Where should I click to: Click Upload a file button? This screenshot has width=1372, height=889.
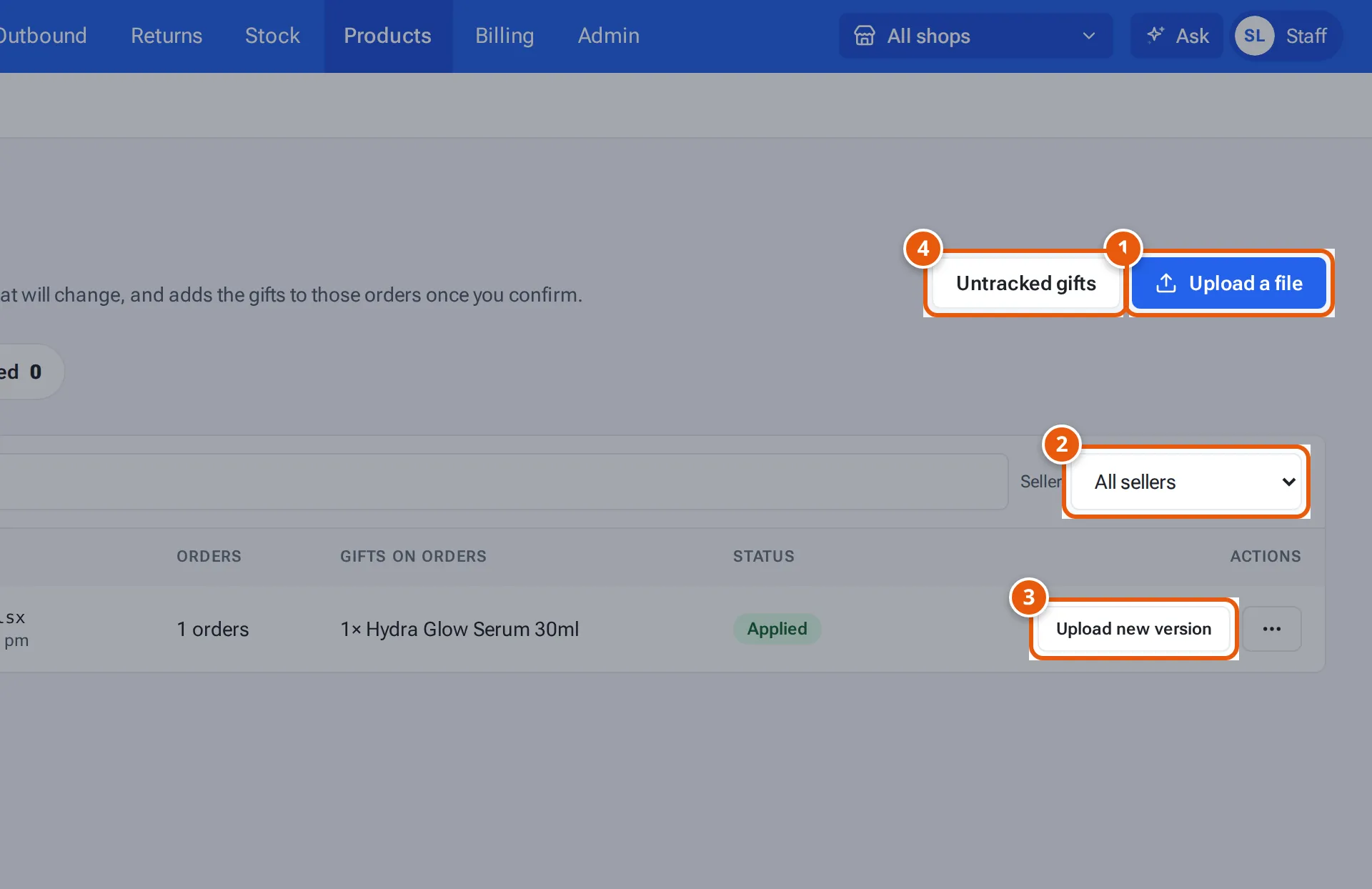pos(1229,283)
